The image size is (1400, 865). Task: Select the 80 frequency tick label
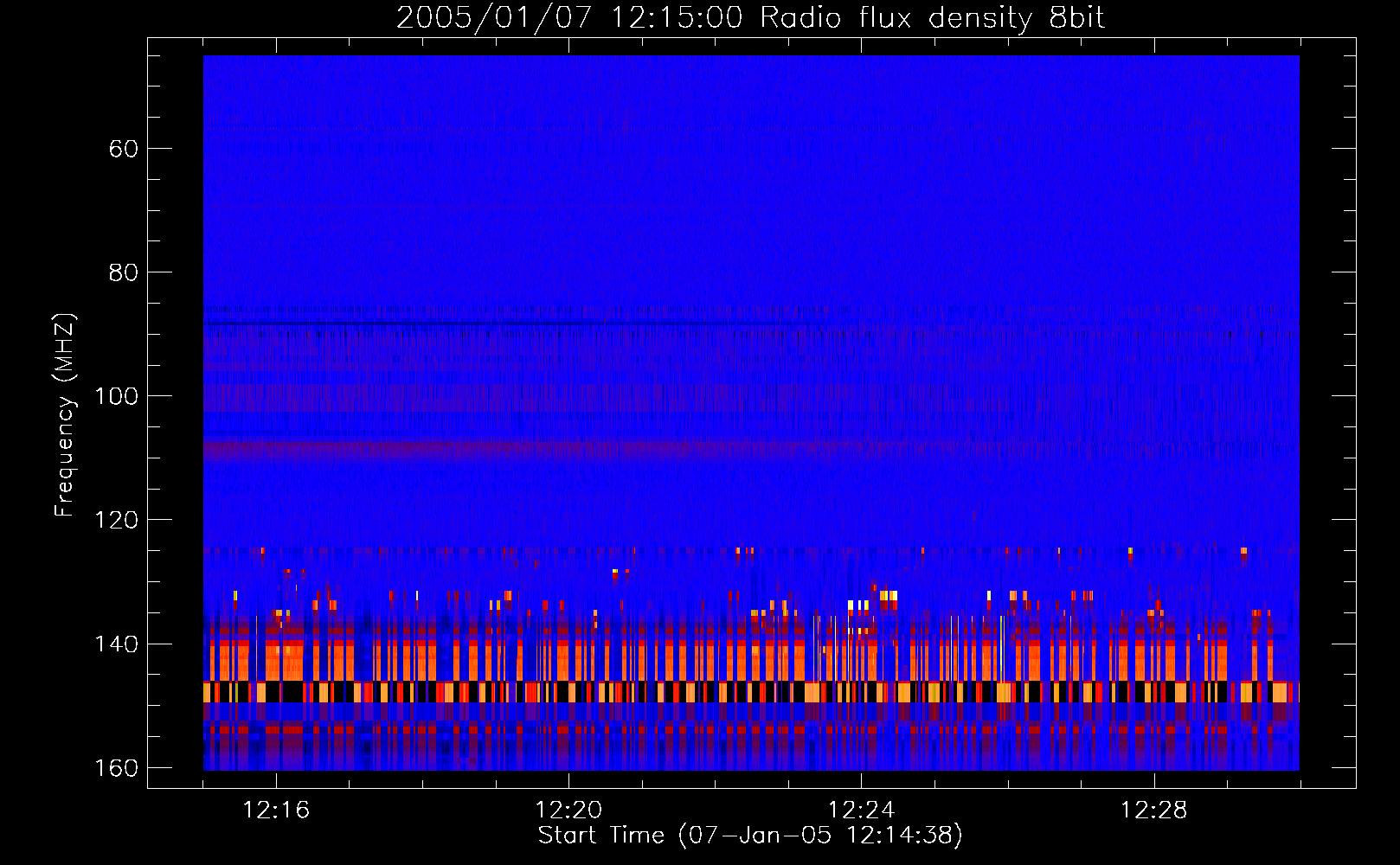[x=124, y=272]
